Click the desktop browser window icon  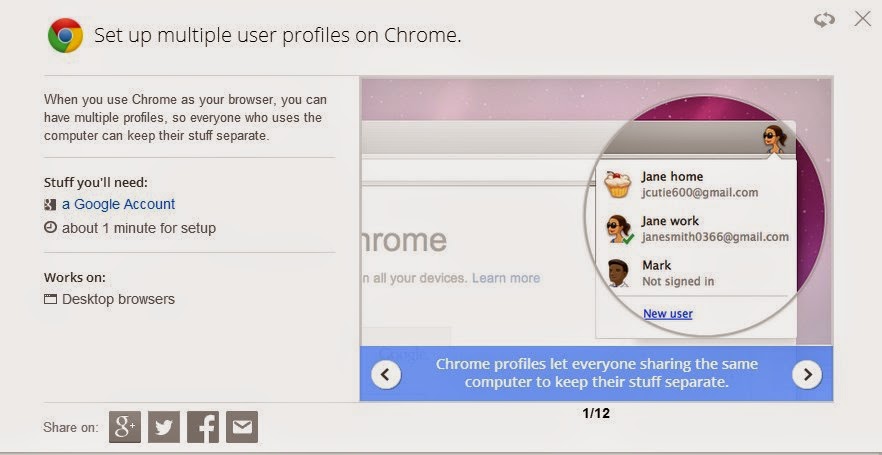[x=50, y=299]
